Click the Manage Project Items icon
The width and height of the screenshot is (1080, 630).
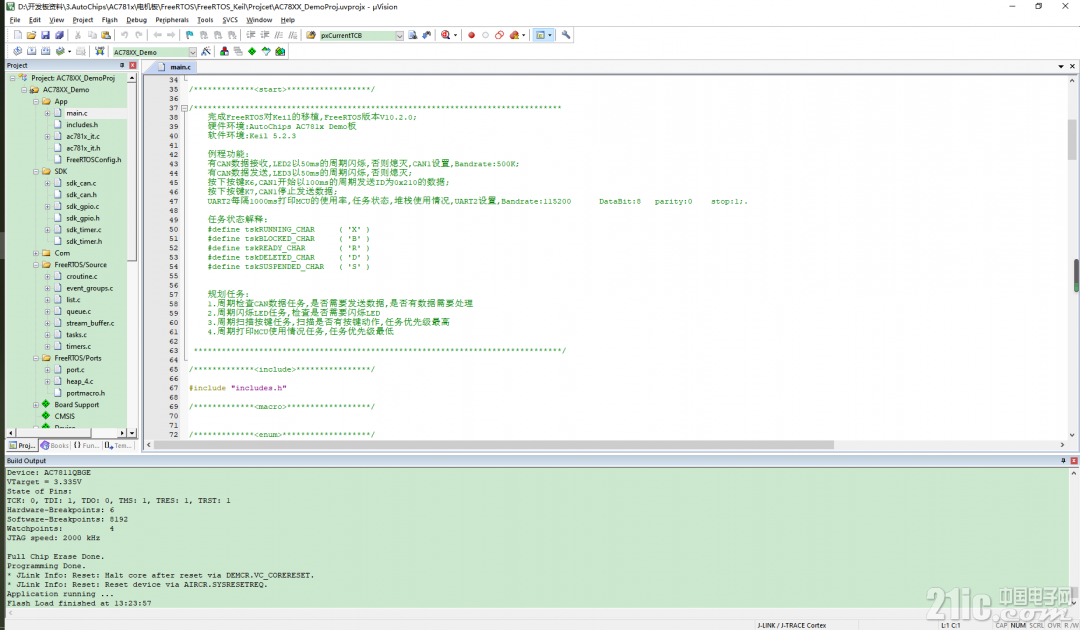click(224, 52)
